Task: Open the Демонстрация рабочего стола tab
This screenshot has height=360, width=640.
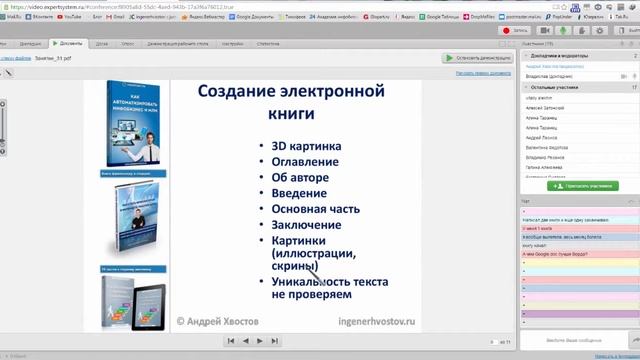Action: tap(178, 44)
